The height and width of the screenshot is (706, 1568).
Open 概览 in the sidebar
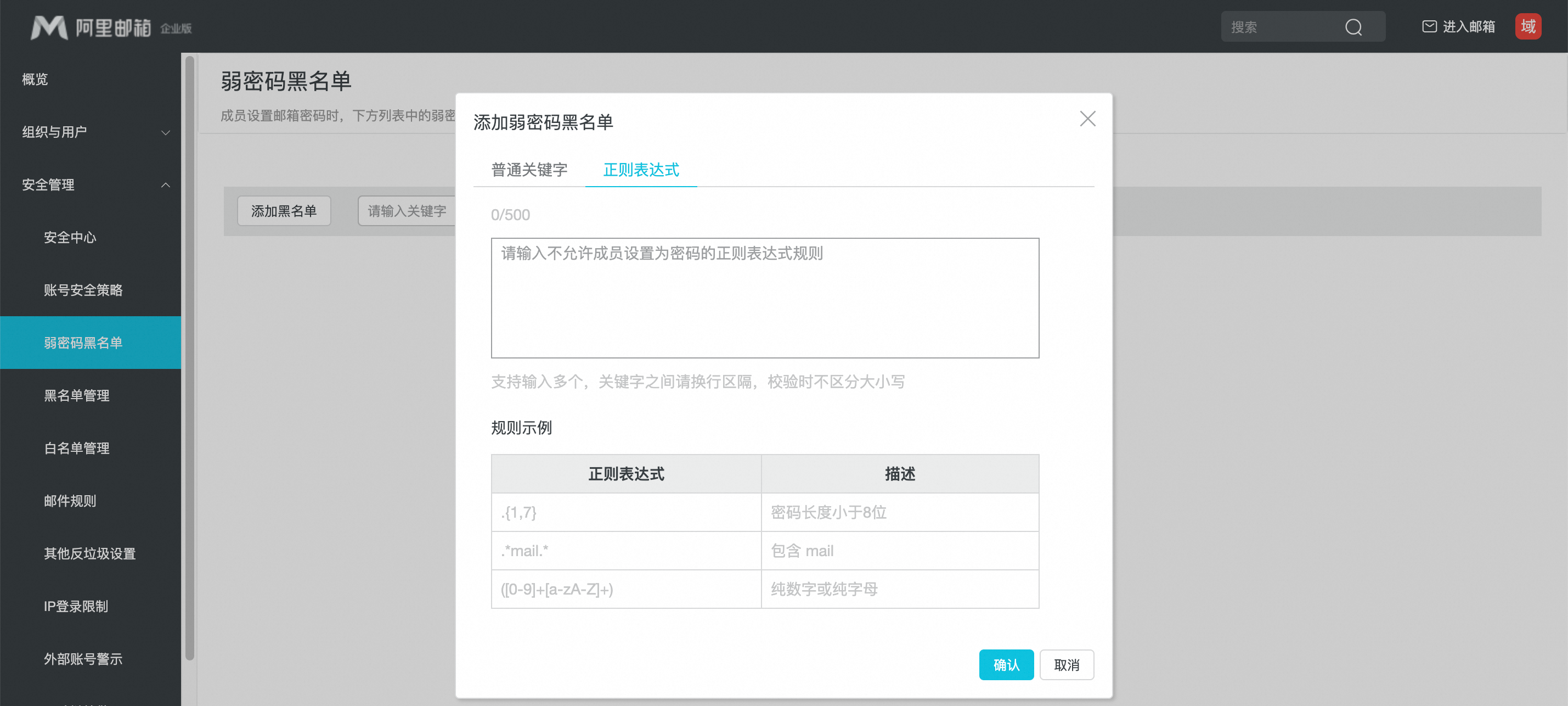click(35, 79)
